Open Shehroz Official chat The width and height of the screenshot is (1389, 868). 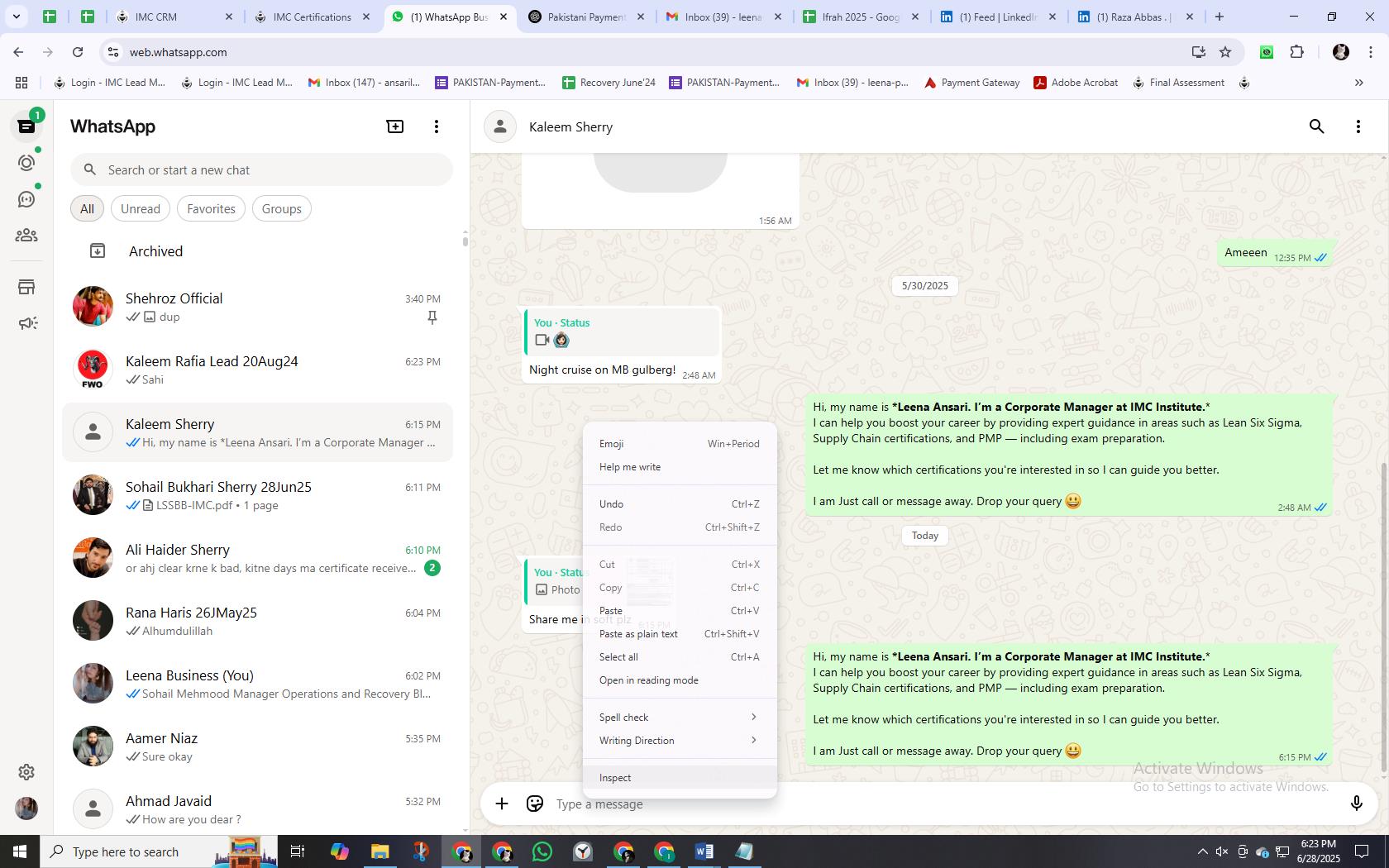258,308
